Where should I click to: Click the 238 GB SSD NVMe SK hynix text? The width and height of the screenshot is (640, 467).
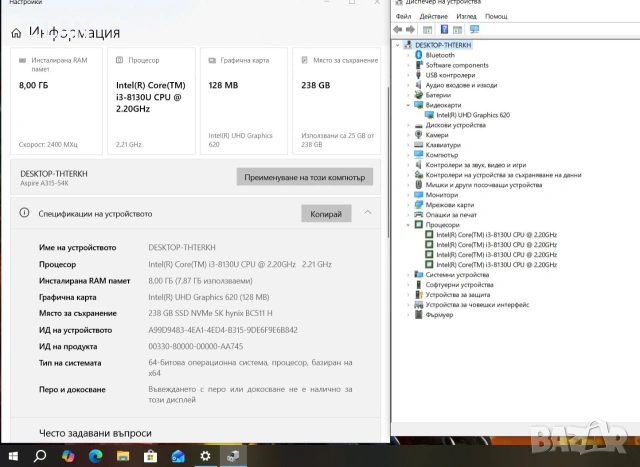tap(210, 313)
